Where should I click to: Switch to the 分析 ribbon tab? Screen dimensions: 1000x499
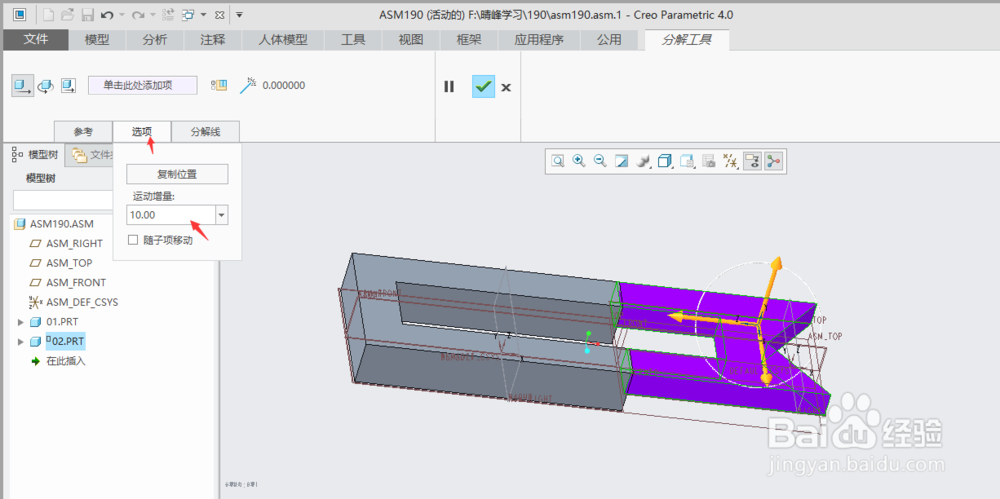(x=154, y=40)
